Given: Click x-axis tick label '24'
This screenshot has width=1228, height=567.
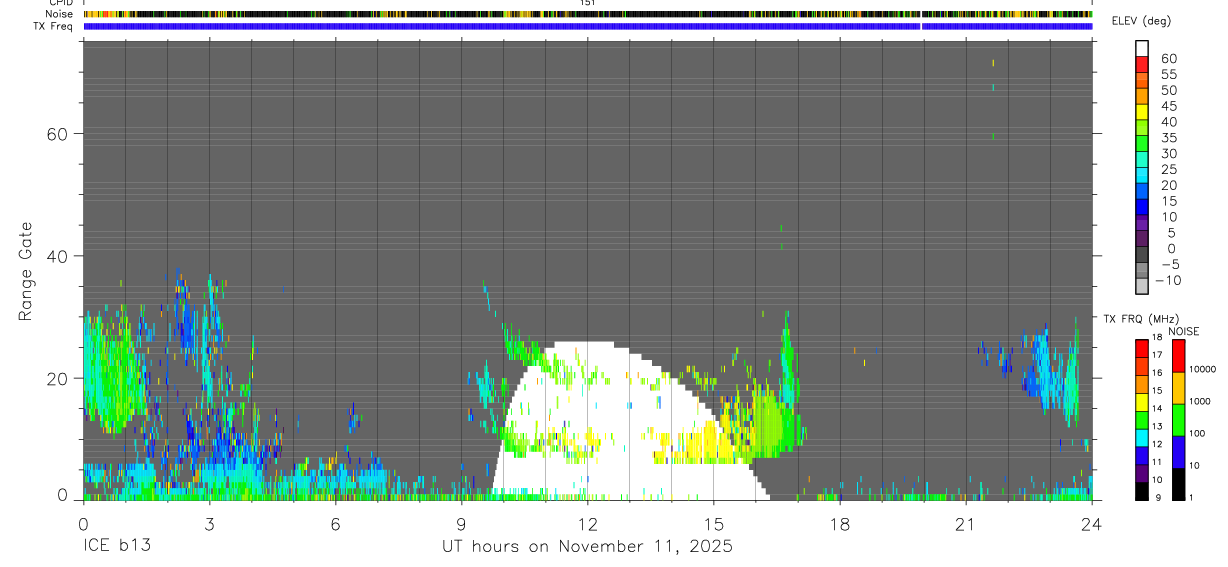Looking at the screenshot, I should (x=1092, y=524).
